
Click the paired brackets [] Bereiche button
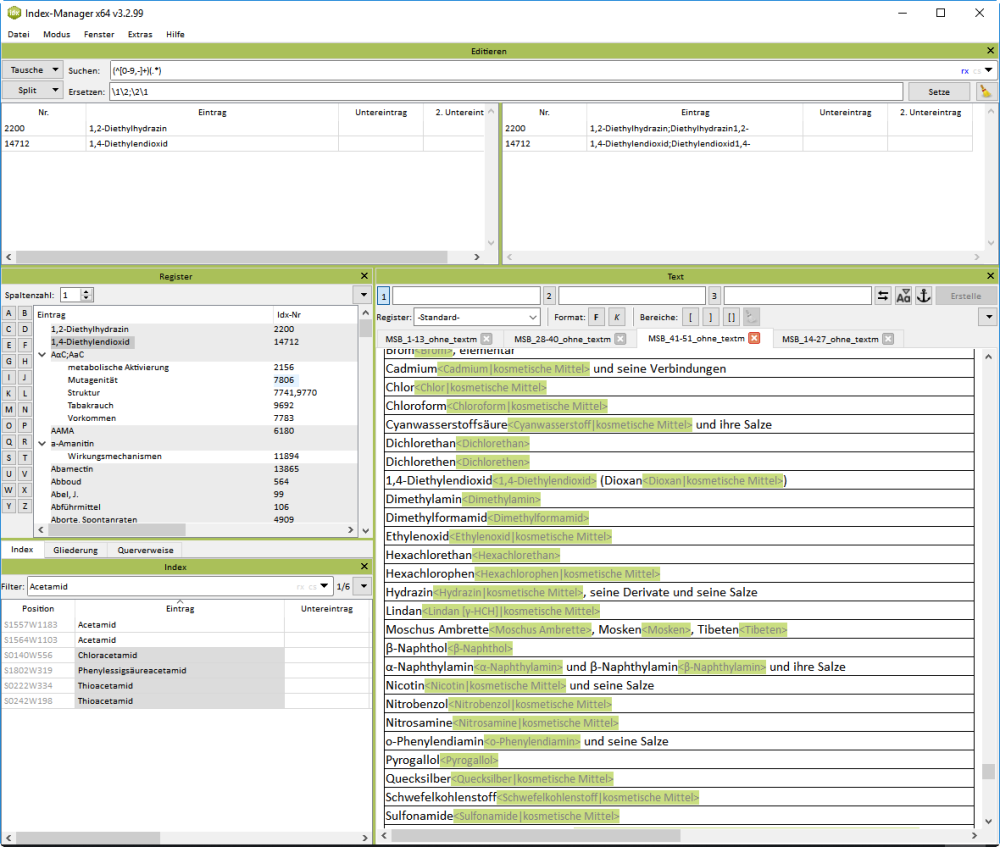point(731,317)
